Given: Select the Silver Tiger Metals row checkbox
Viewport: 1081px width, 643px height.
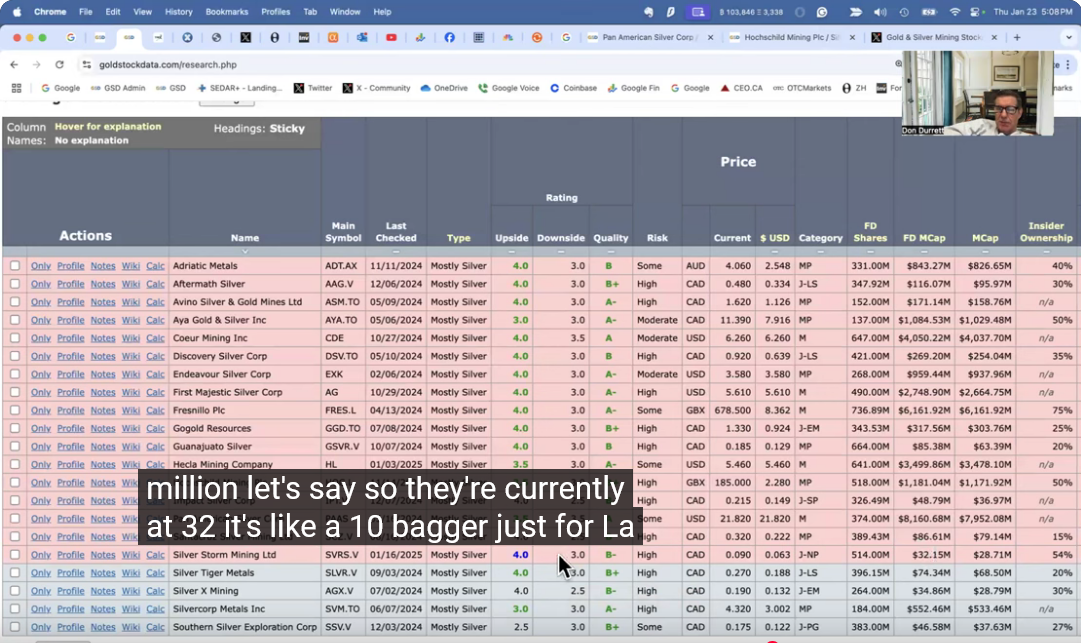Looking at the screenshot, I should tap(14, 573).
